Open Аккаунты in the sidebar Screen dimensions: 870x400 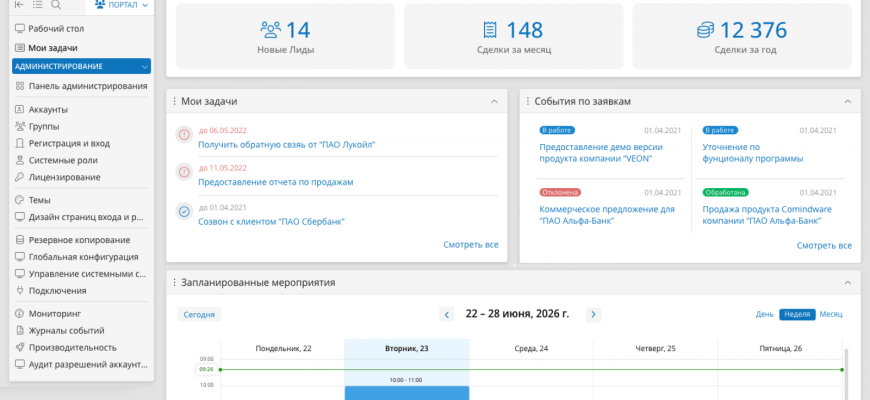(x=48, y=109)
